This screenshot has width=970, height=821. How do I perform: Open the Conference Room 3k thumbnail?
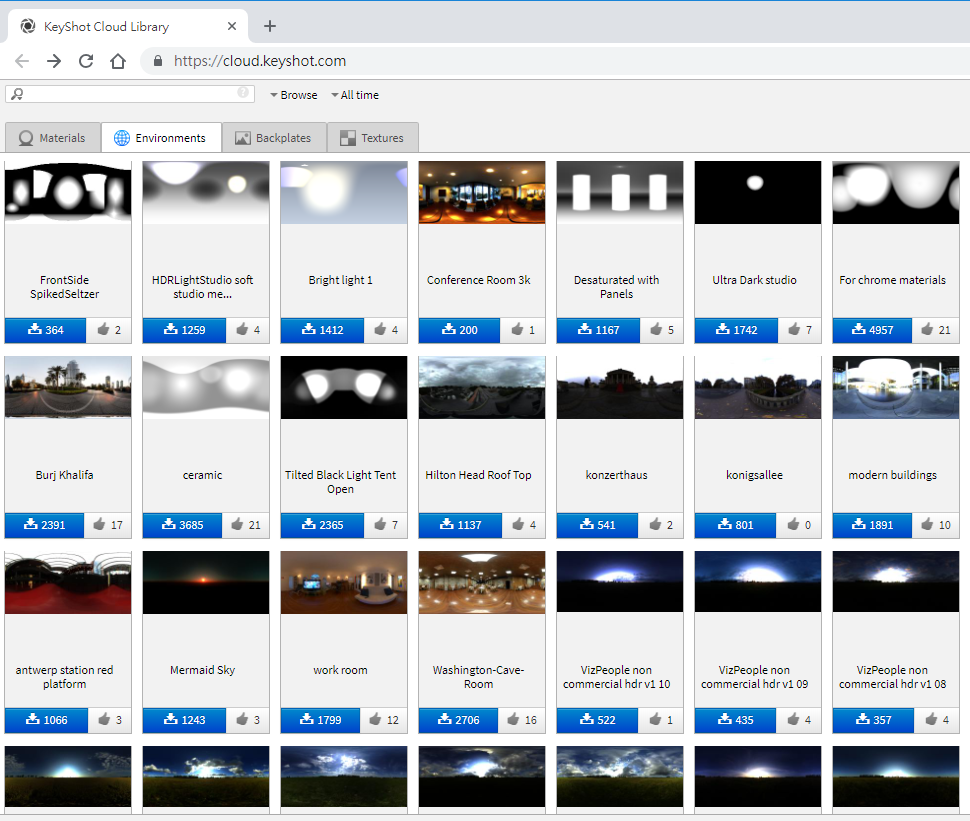(x=482, y=192)
